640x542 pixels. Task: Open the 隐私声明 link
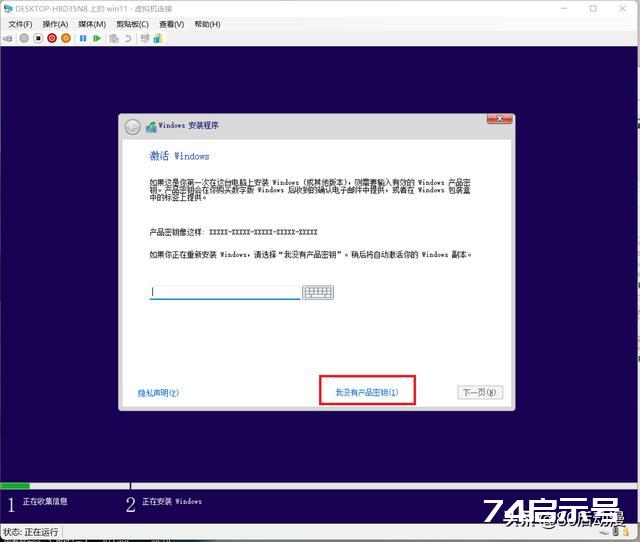pyautogui.click(x=158, y=393)
